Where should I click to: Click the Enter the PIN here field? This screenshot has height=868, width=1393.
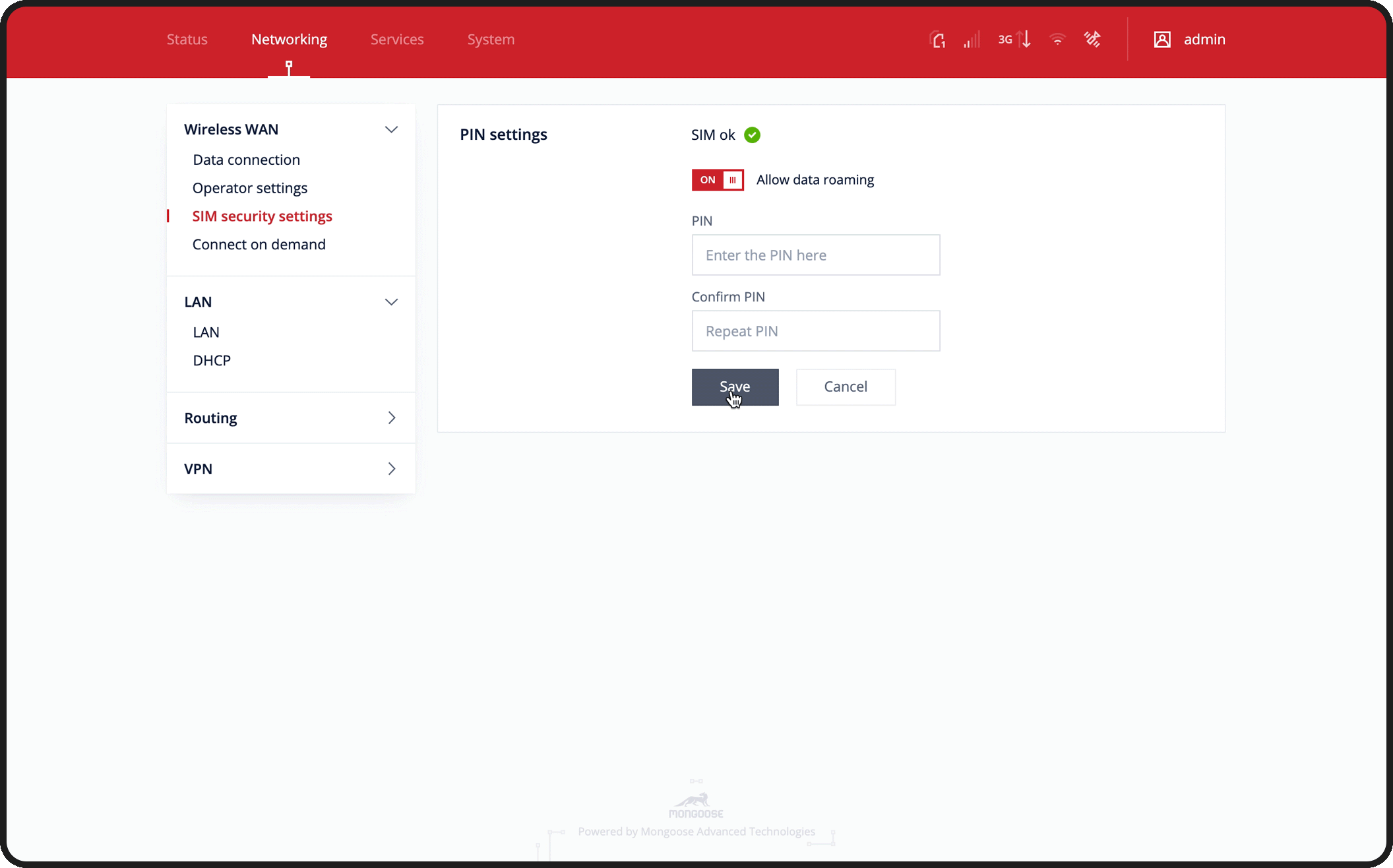click(x=815, y=255)
